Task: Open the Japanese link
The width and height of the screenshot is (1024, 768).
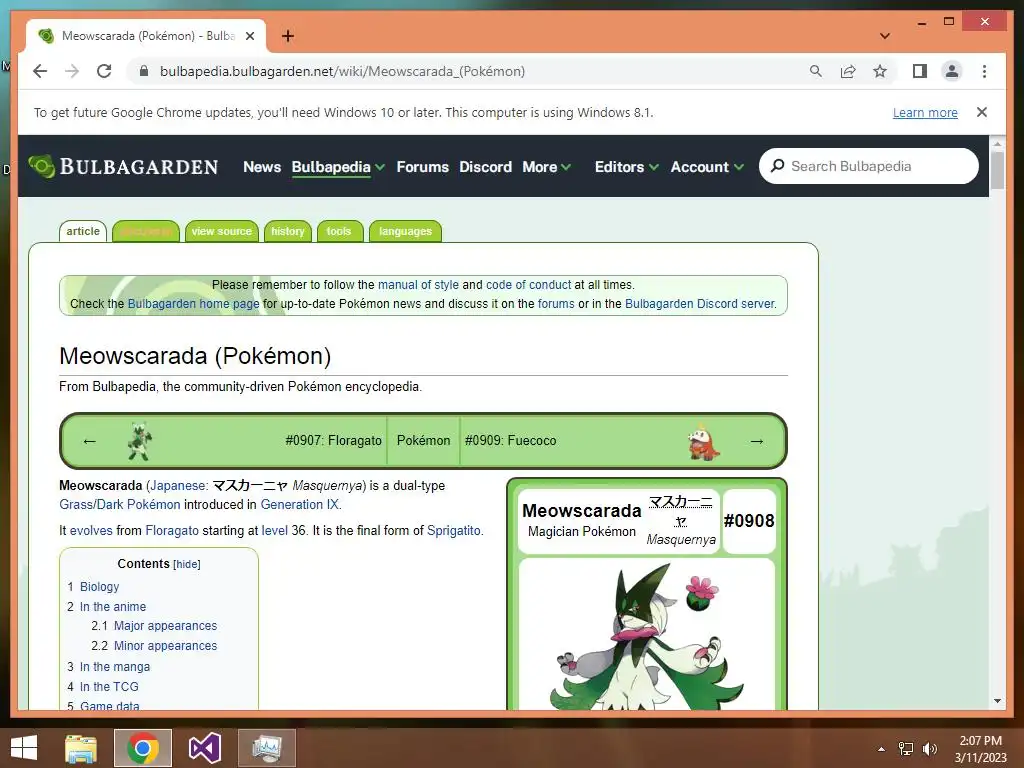Action: point(177,486)
